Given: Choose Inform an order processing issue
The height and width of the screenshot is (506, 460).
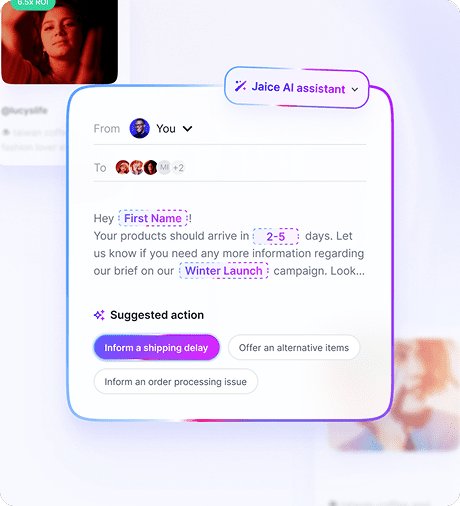Looking at the screenshot, I should coord(176,382).
